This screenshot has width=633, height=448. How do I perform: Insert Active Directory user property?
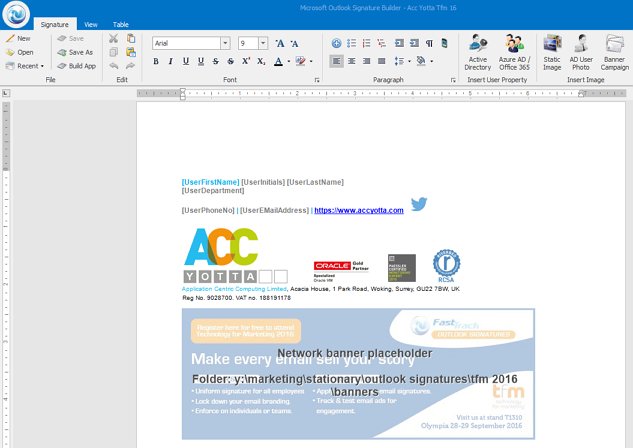[478, 52]
